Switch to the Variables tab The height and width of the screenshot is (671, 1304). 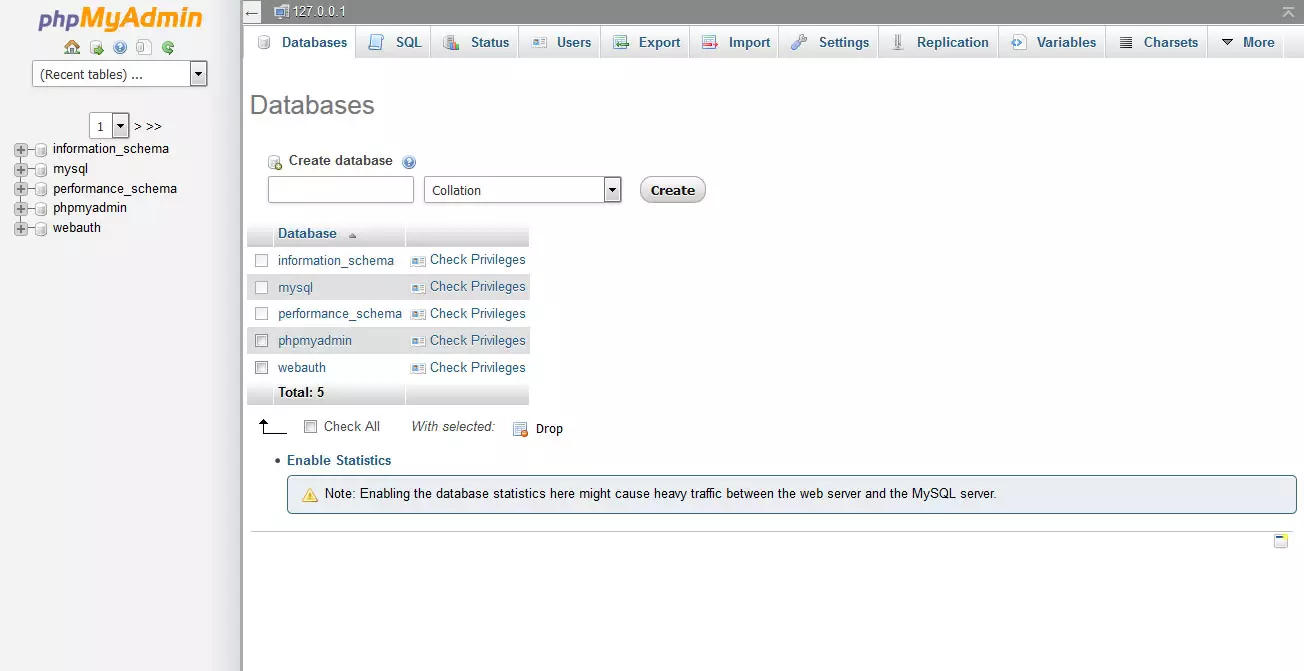[x=1053, y=42]
